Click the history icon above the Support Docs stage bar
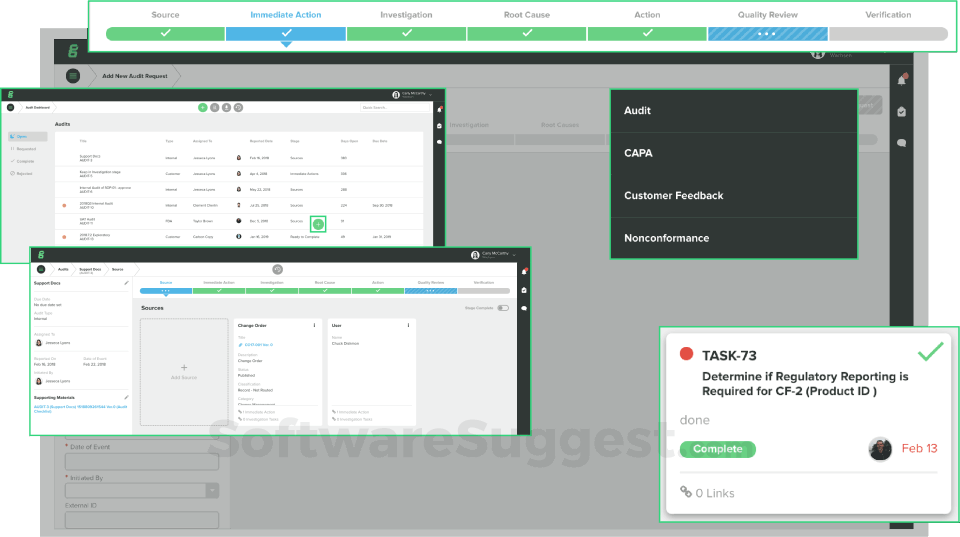 [x=277, y=269]
